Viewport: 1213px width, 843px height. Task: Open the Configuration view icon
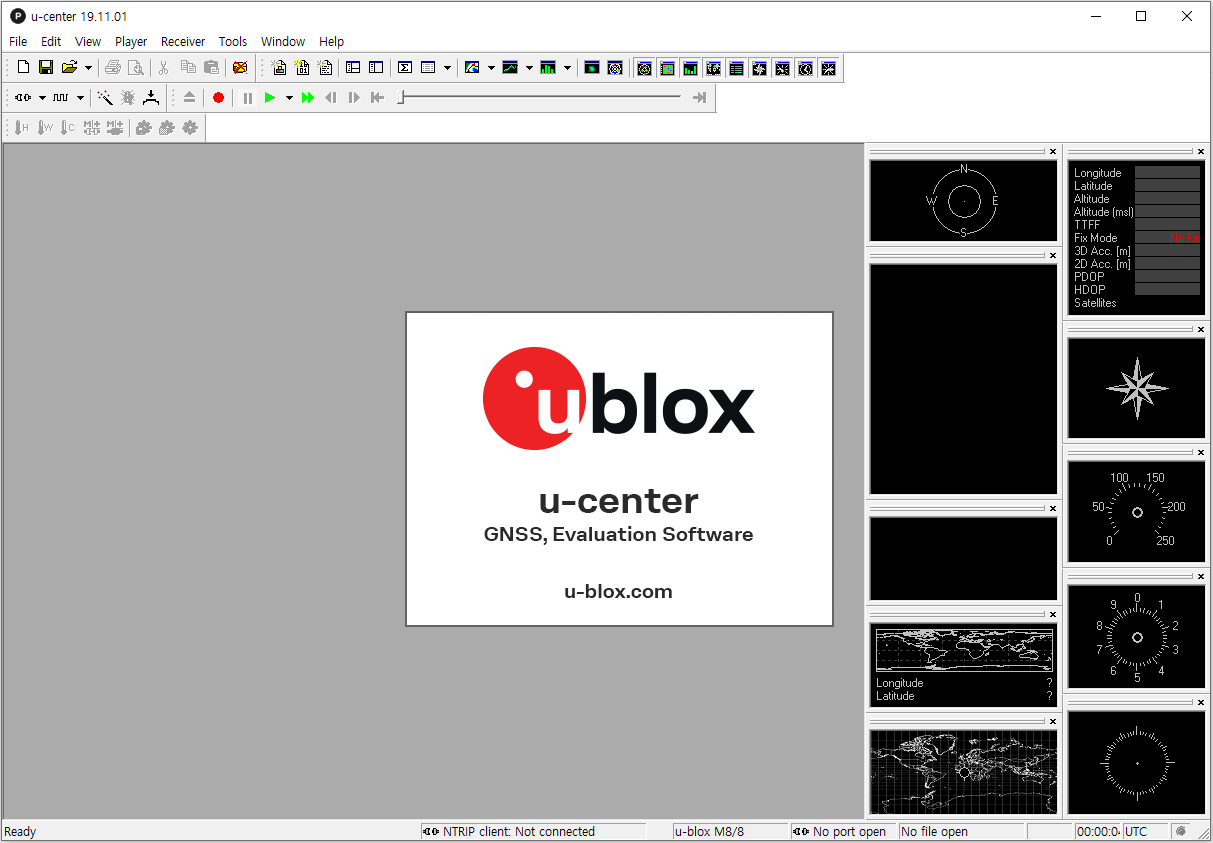pos(376,68)
